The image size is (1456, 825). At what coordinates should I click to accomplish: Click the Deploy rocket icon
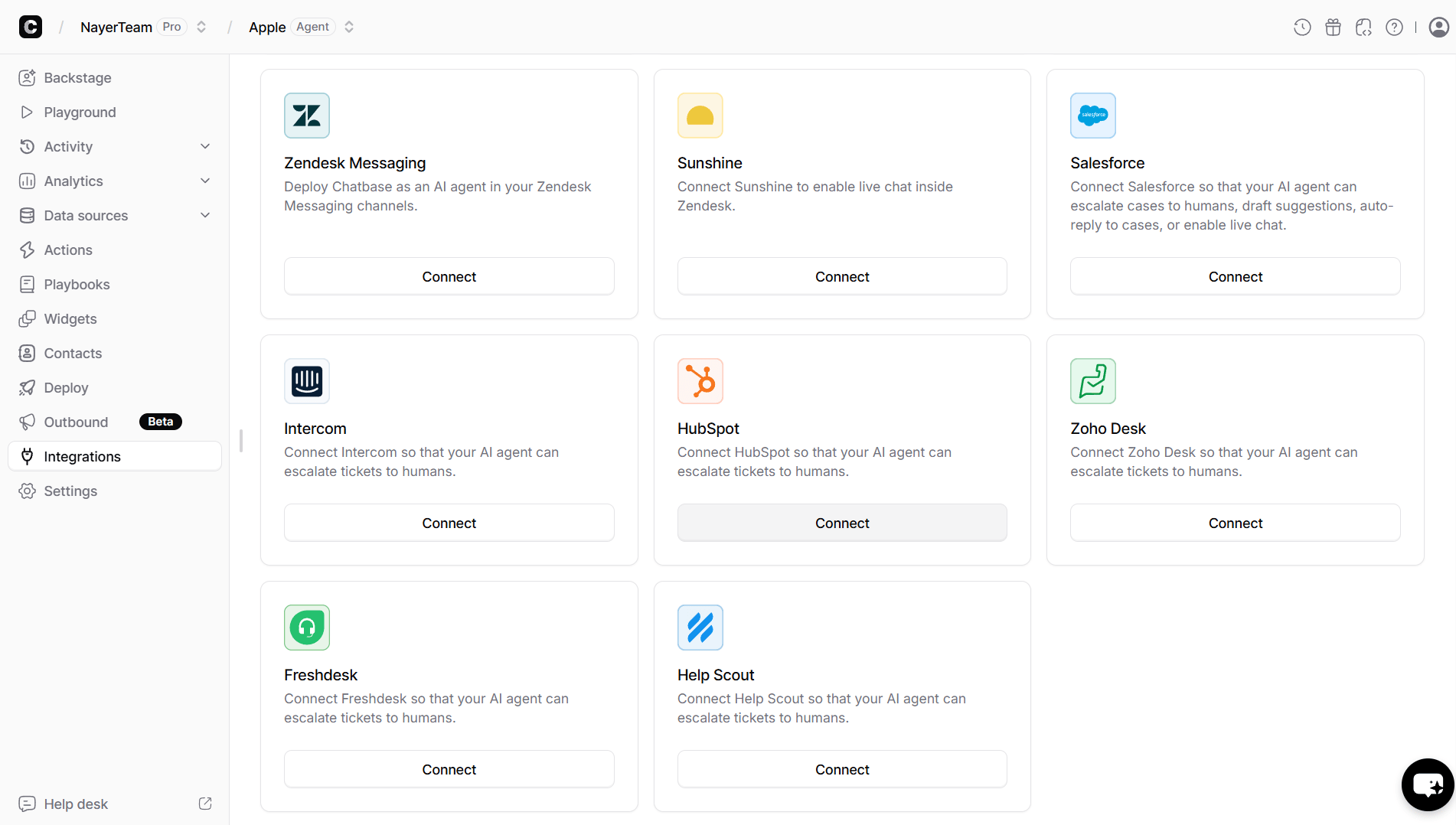coord(28,387)
